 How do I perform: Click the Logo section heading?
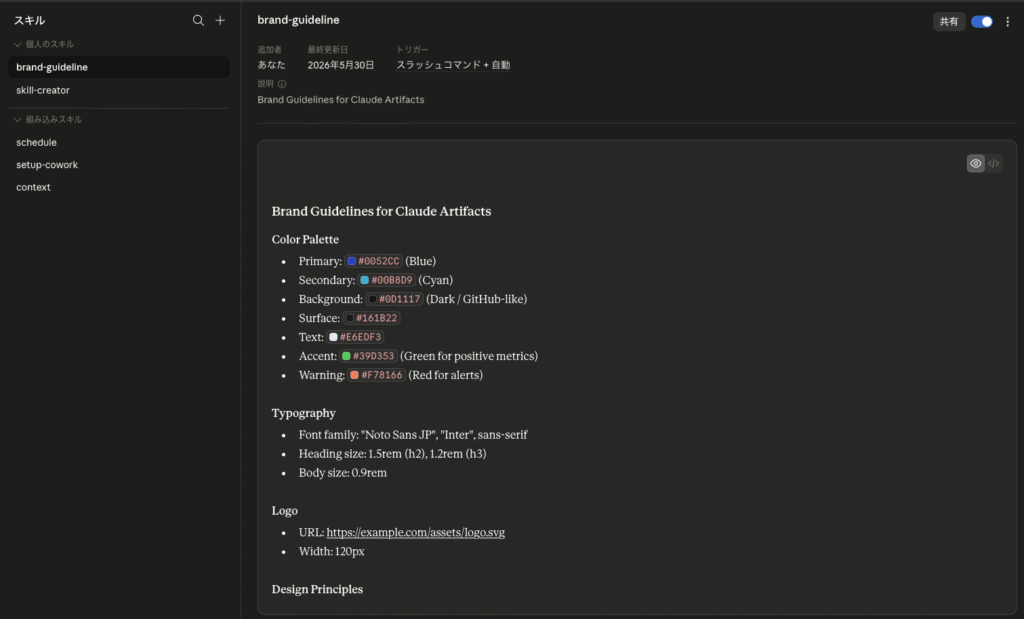285,511
